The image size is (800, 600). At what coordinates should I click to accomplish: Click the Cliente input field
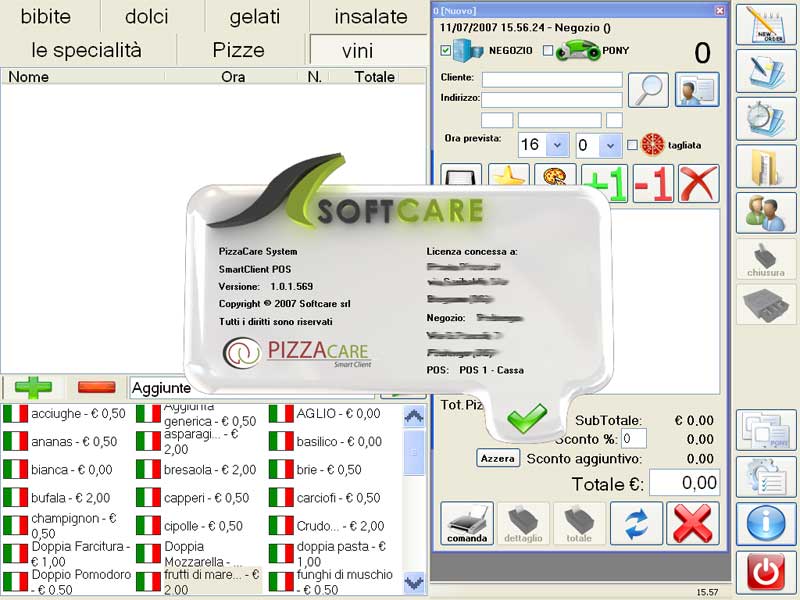tap(552, 80)
